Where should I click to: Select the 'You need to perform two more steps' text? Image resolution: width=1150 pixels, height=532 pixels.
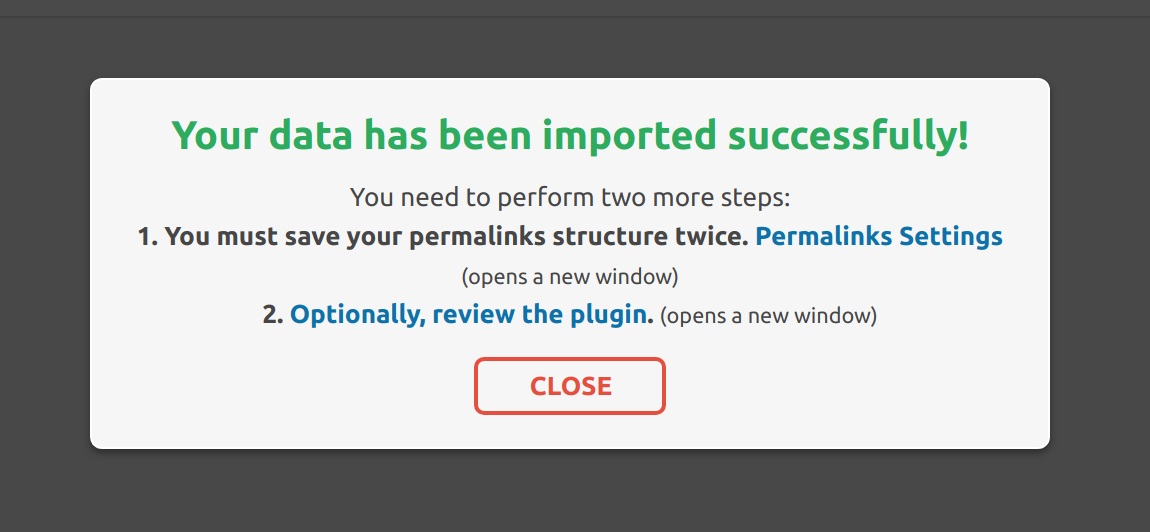point(570,197)
